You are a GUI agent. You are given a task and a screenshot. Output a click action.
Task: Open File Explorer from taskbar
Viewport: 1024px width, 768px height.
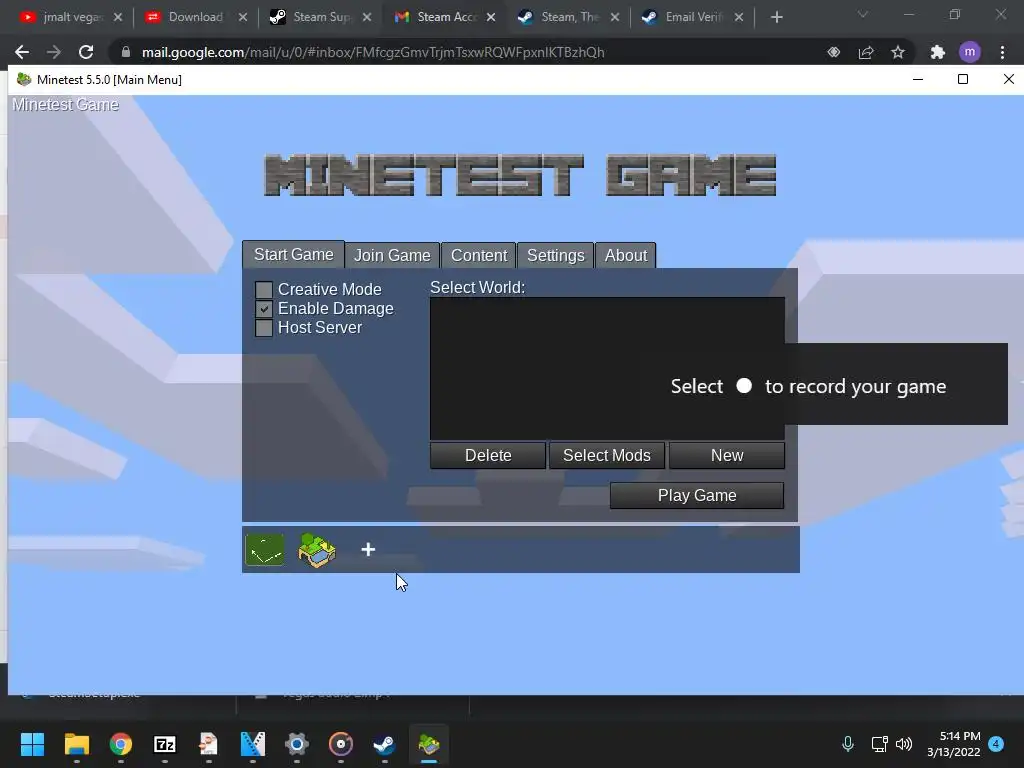(x=76, y=744)
